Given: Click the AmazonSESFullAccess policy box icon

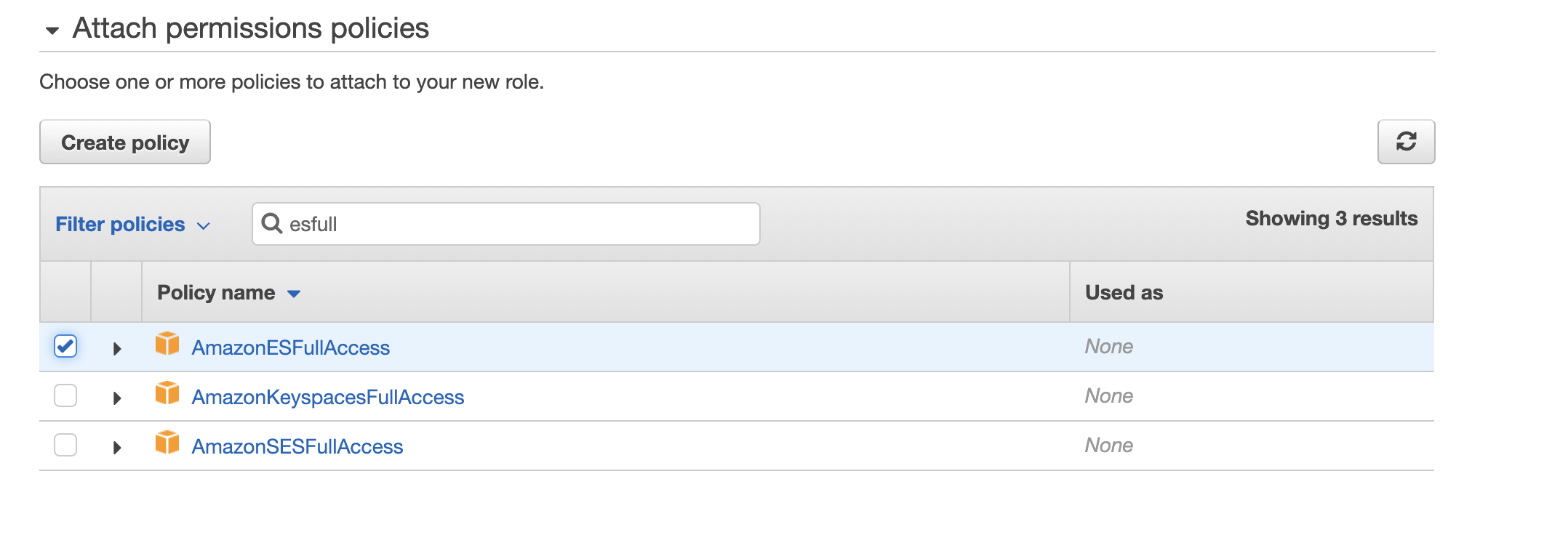Looking at the screenshot, I should tap(167, 443).
